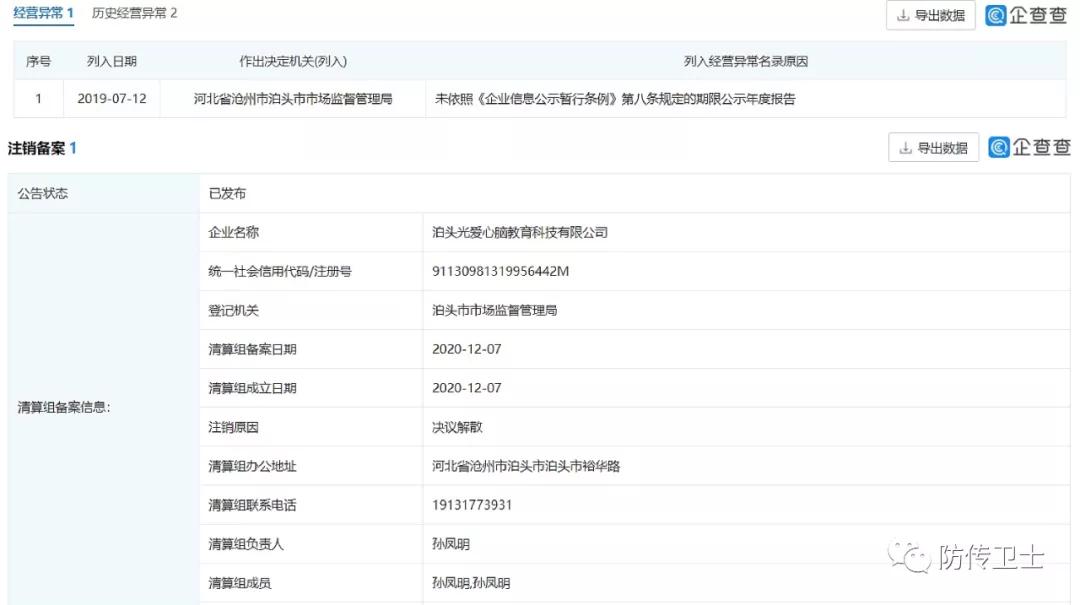Click the download arrow icon in top 导出数据 button
1080x605 pixels.
point(901,16)
